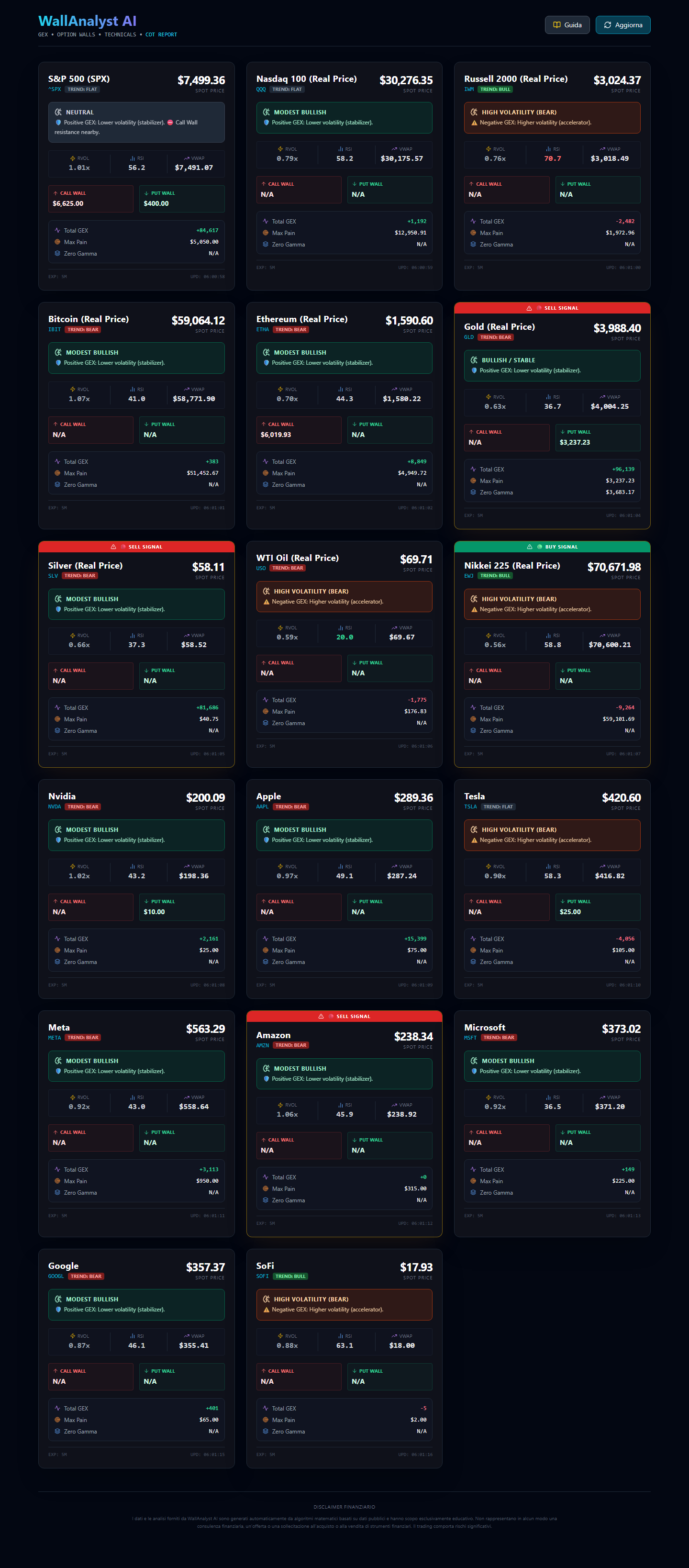The image size is (689, 1568).
Task: Click the NVDA ticker link
Action: [x=55, y=806]
